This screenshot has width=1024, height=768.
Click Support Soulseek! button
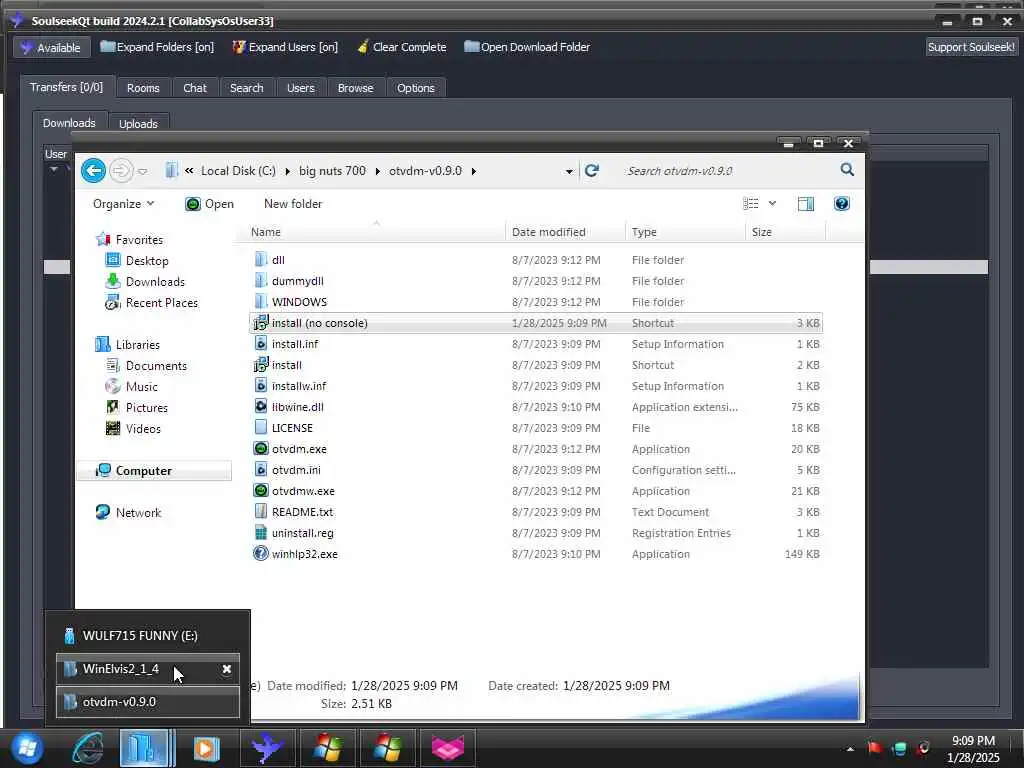point(971,47)
